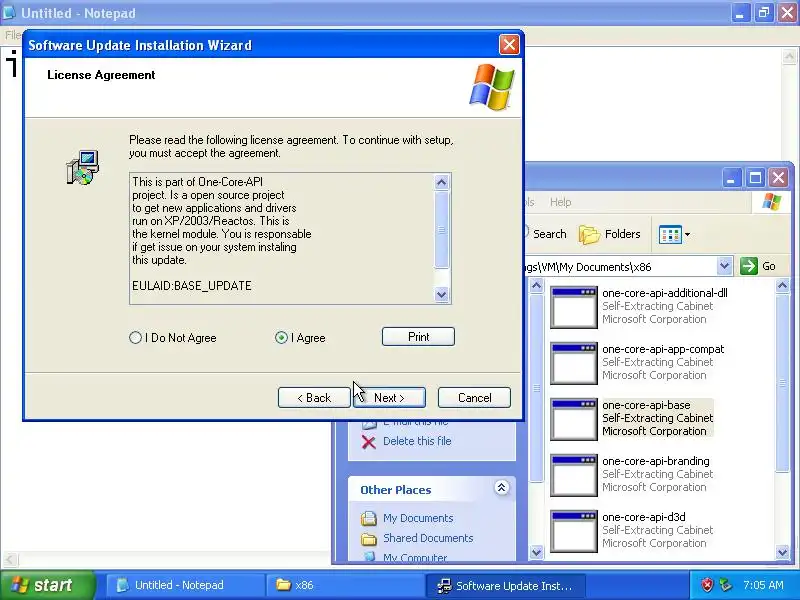The height and width of the screenshot is (600, 800).
Task: Select the one-core-api-base file icon
Action: 573,419
